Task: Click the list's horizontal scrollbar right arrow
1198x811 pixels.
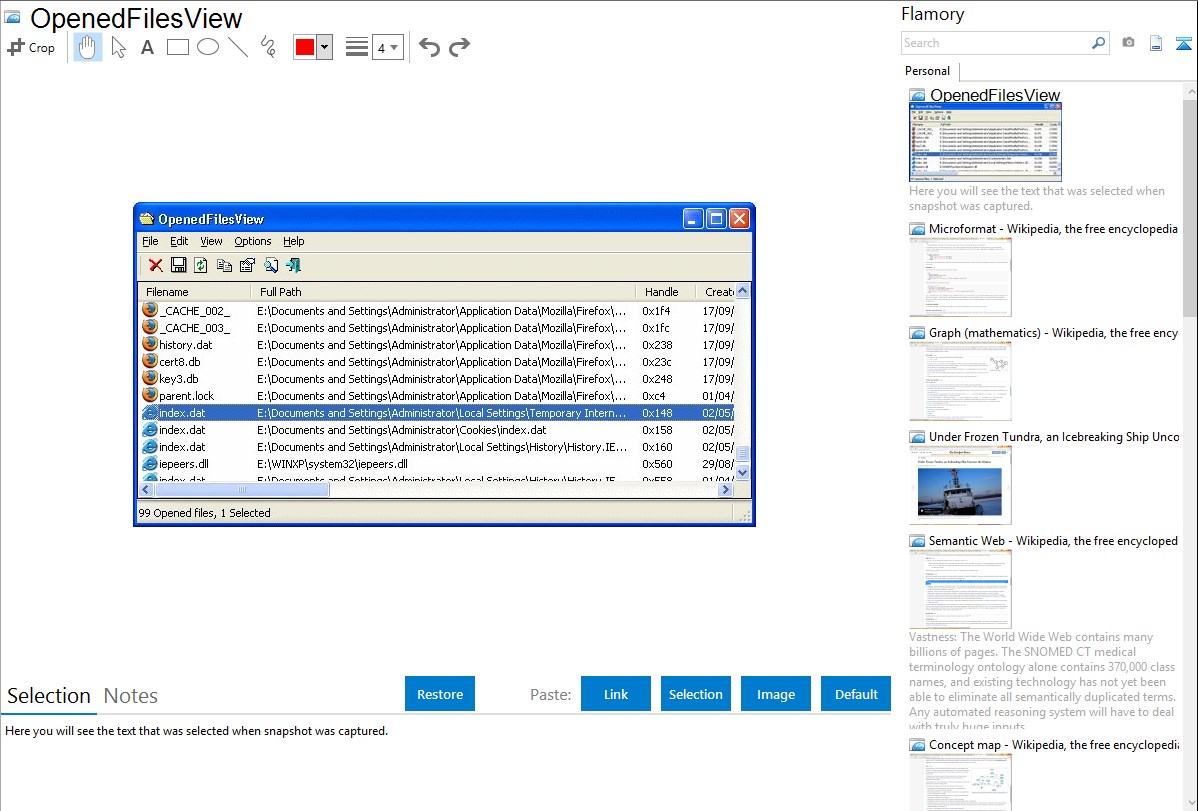Action: [x=726, y=490]
